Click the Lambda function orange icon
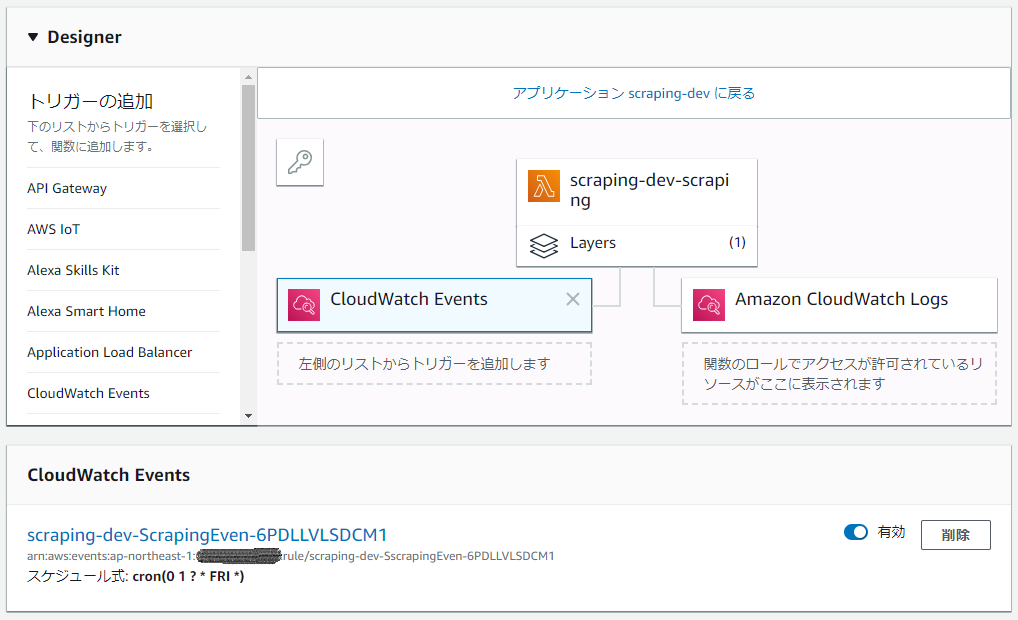The height and width of the screenshot is (620, 1018). pos(543,186)
